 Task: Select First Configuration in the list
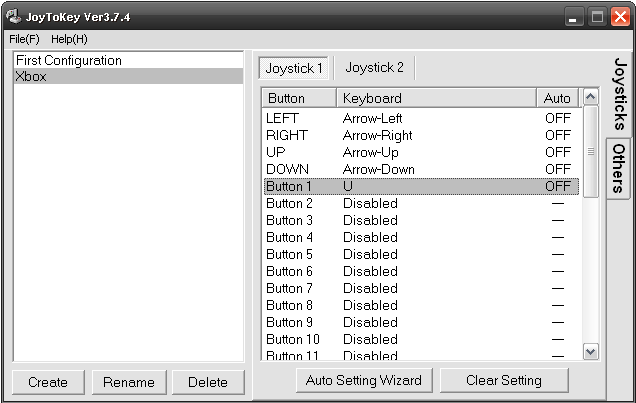(x=128, y=60)
